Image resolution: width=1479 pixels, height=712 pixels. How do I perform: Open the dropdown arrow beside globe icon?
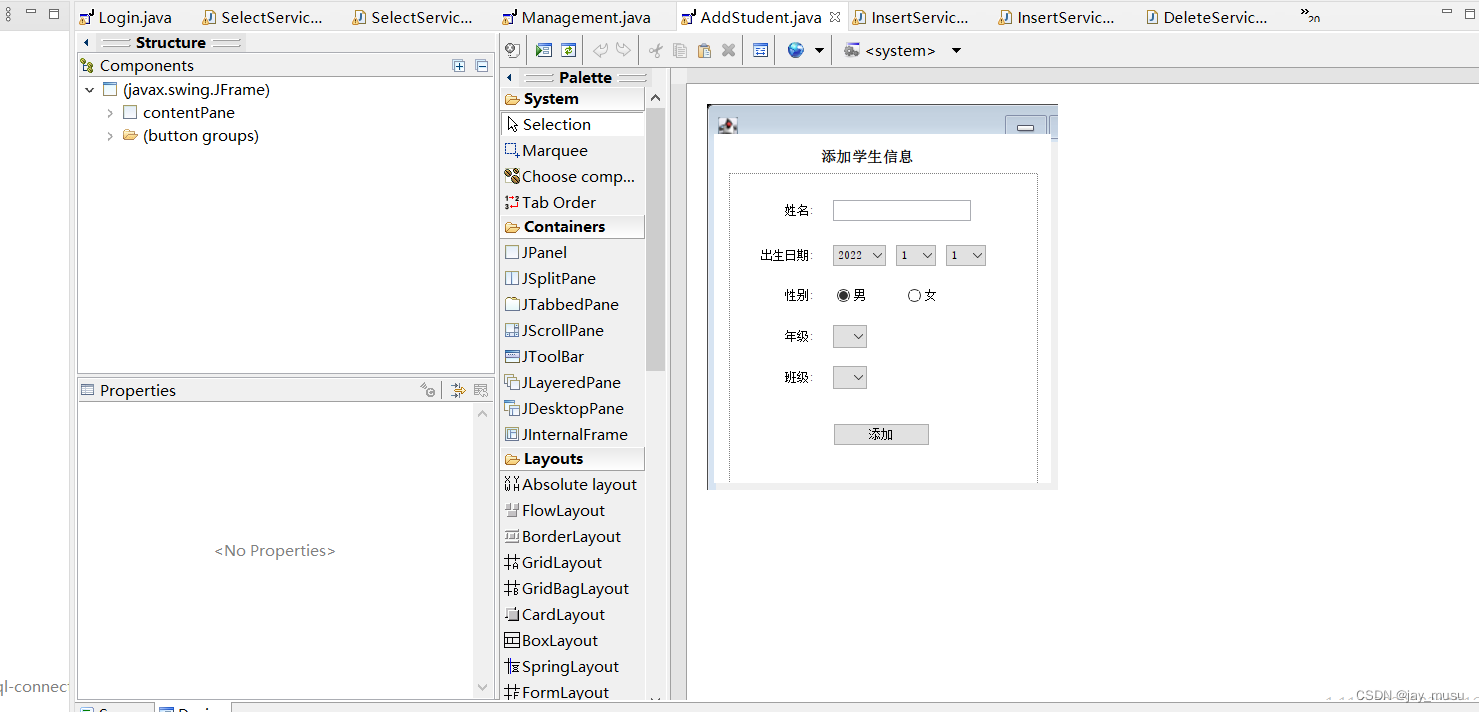(820, 50)
